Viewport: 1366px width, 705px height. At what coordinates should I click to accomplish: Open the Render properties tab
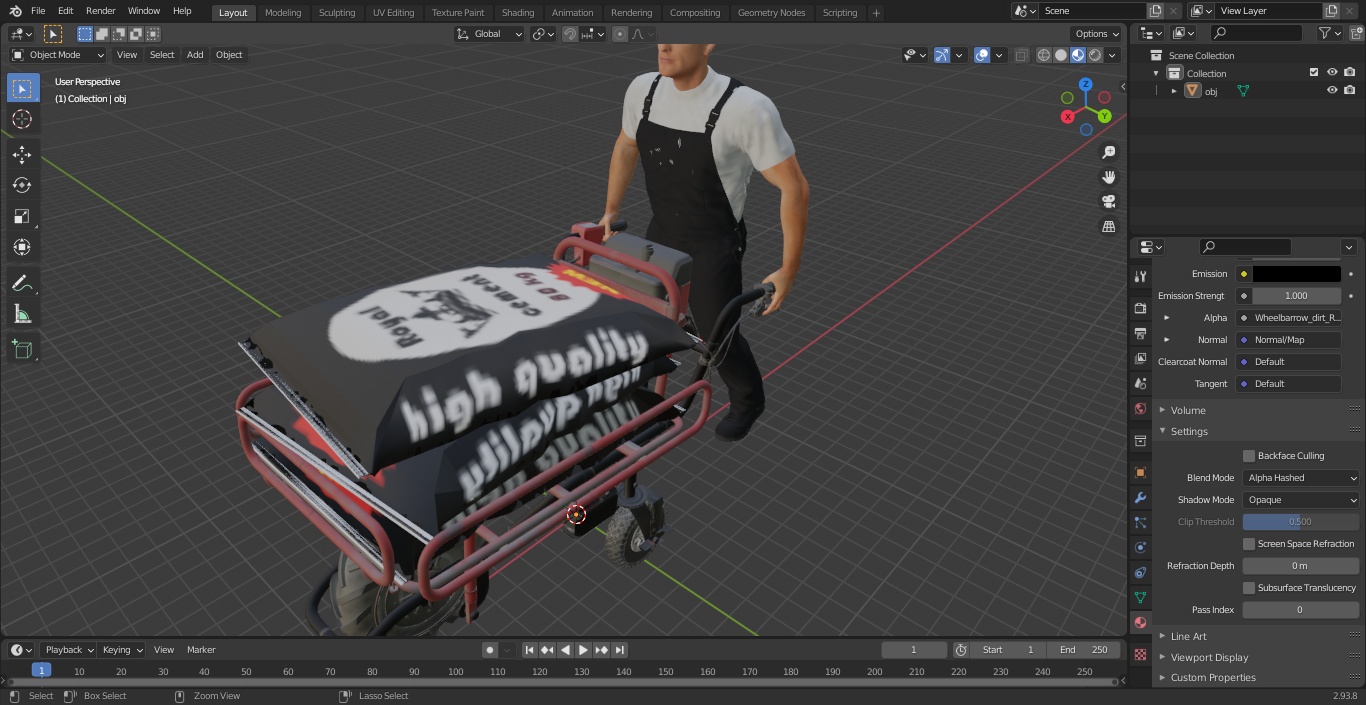click(1140, 308)
